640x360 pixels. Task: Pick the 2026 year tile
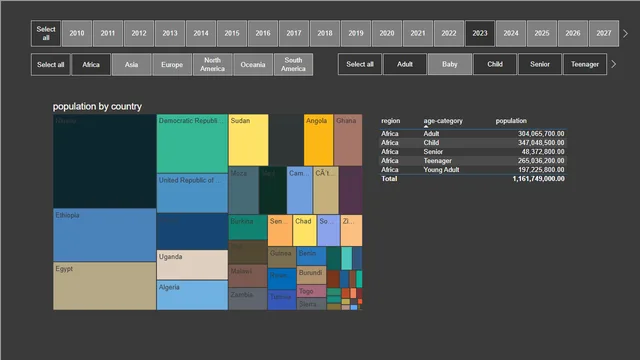(573, 33)
